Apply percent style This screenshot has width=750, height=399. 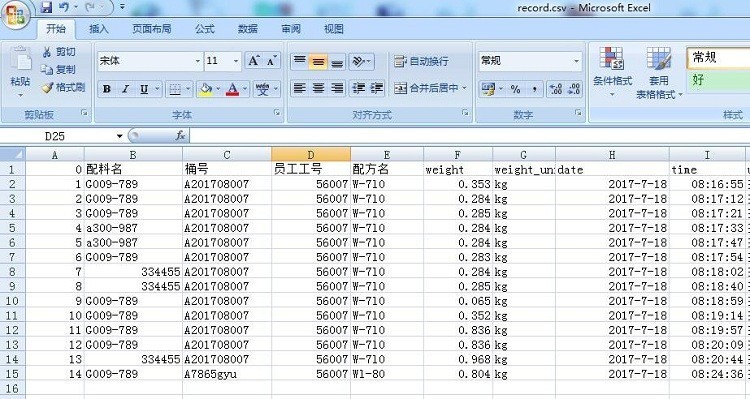(x=515, y=89)
